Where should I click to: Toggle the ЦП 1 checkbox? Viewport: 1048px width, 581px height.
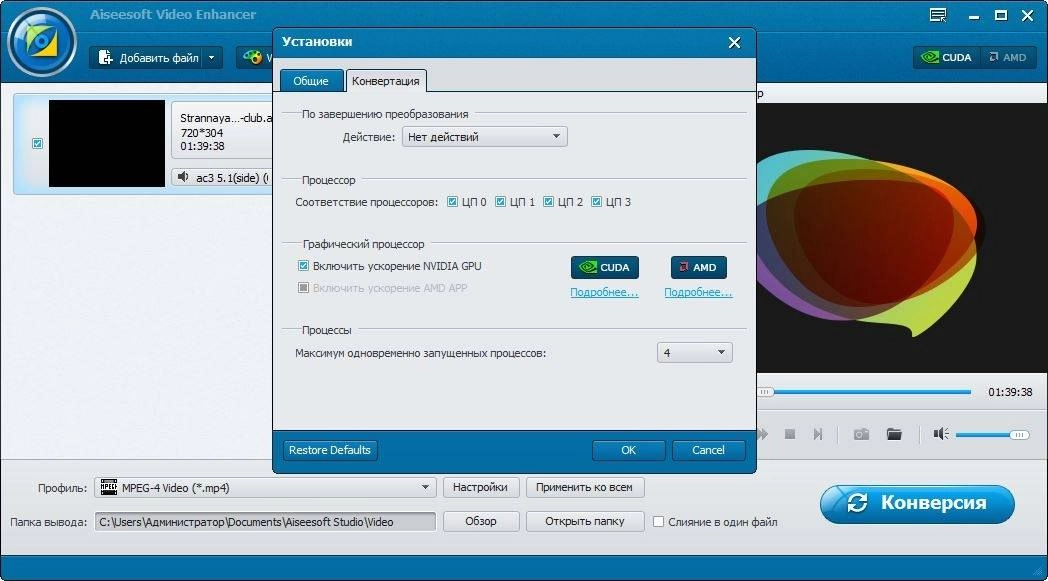point(501,201)
